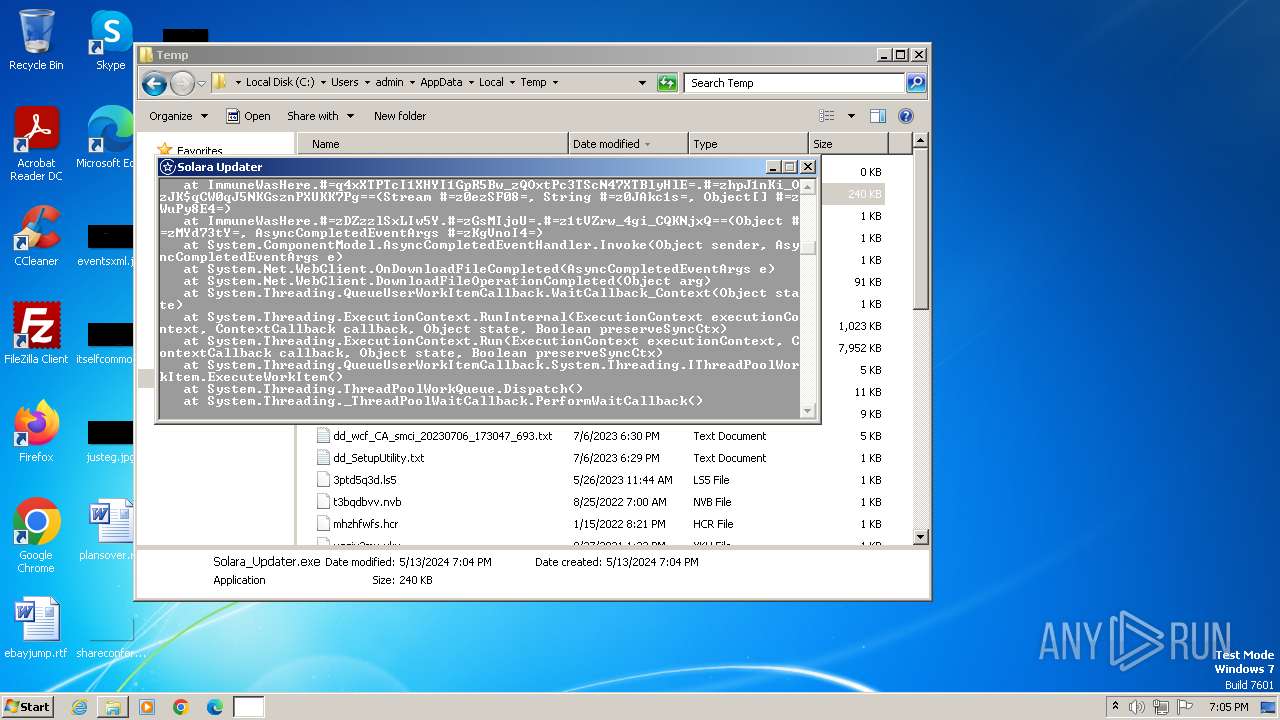Show hidden tray icons arrow
Screen dimensions: 1280x720
tap(1116, 707)
